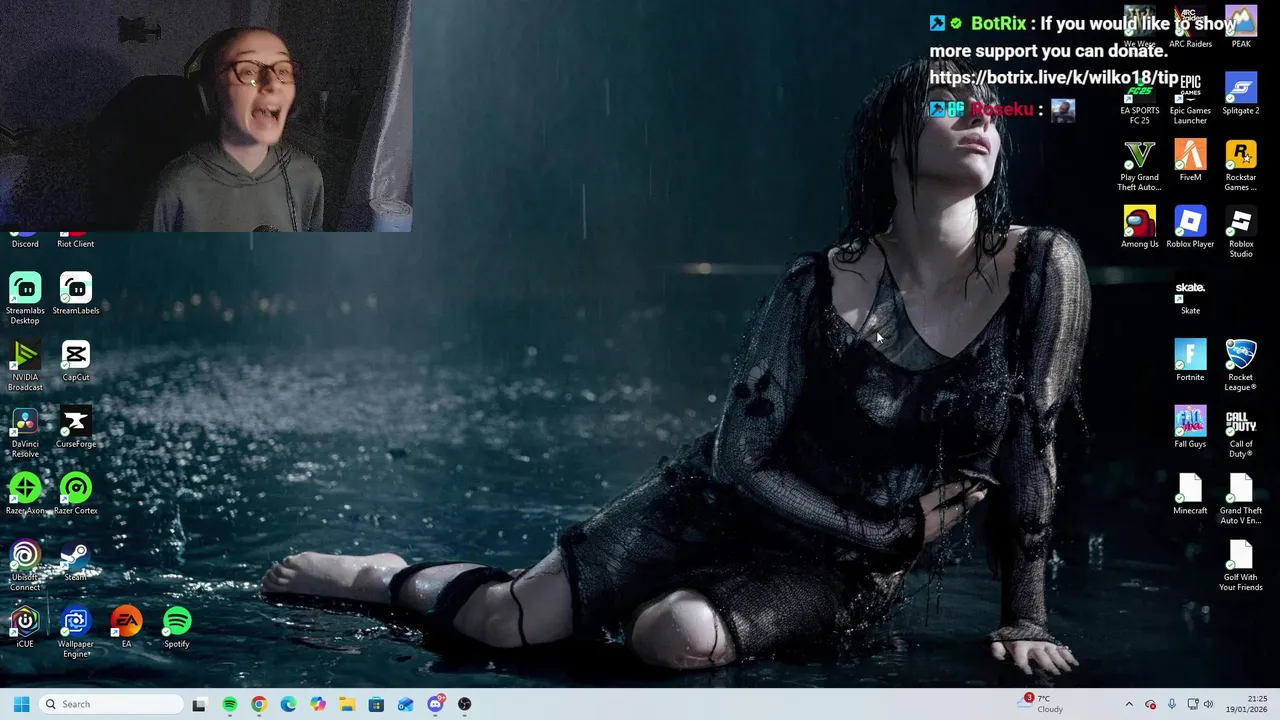
Task: Select the Razer Axon desktop icon
Action: [x=25, y=495]
